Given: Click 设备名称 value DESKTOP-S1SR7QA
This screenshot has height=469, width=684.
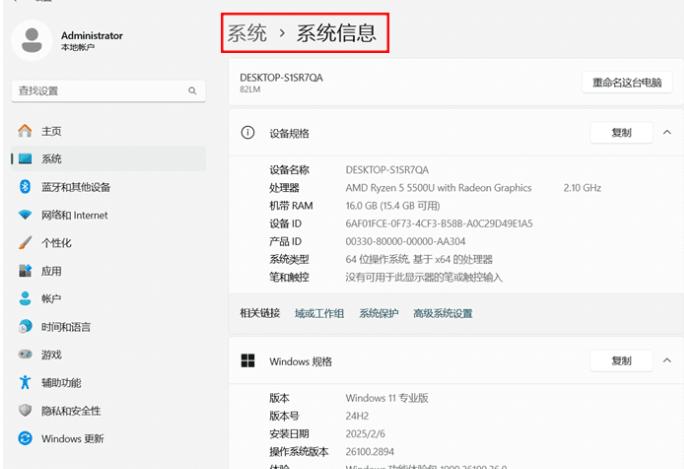Looking at the screenshot, I should 387,170.
